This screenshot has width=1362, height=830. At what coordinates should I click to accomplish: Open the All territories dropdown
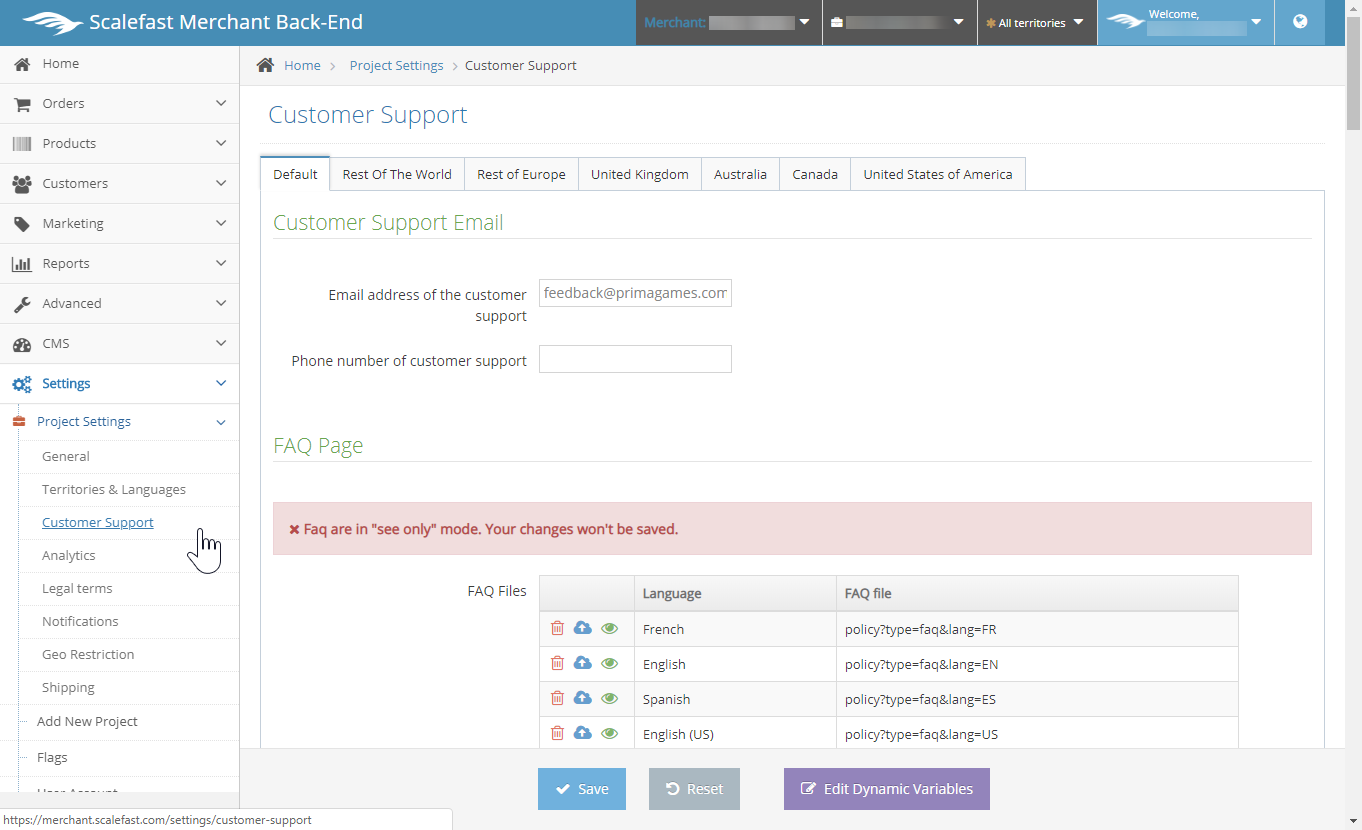tap(1036, 23)
